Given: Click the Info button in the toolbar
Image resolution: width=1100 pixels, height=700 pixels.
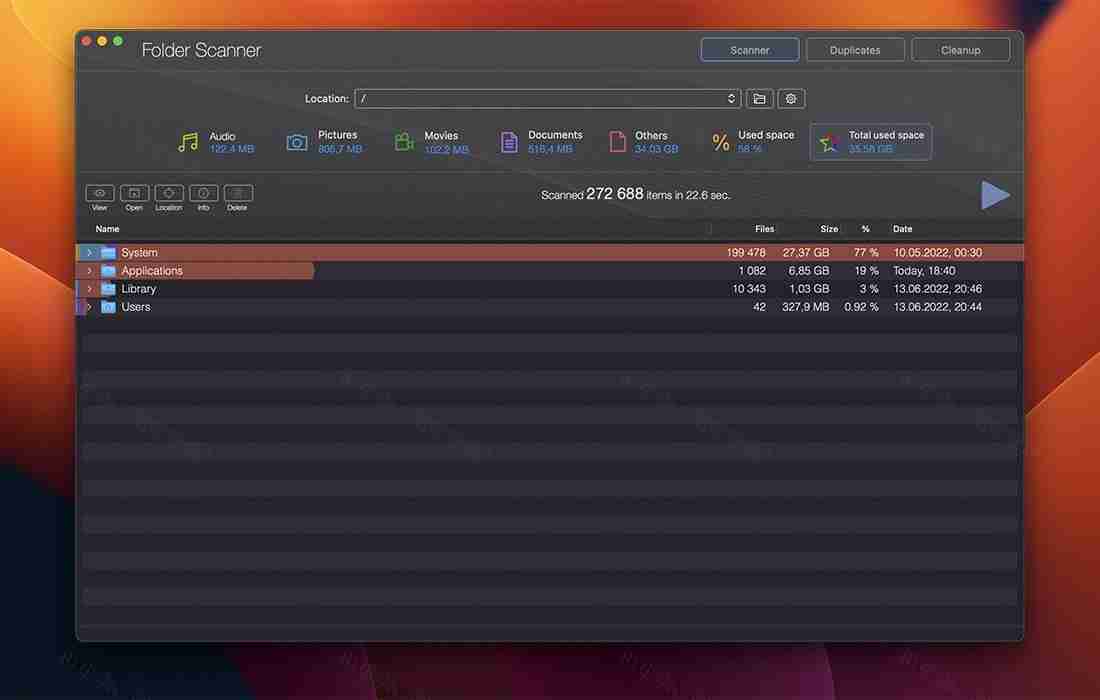Looking at the screenshot, I should [x=203, y=195].
